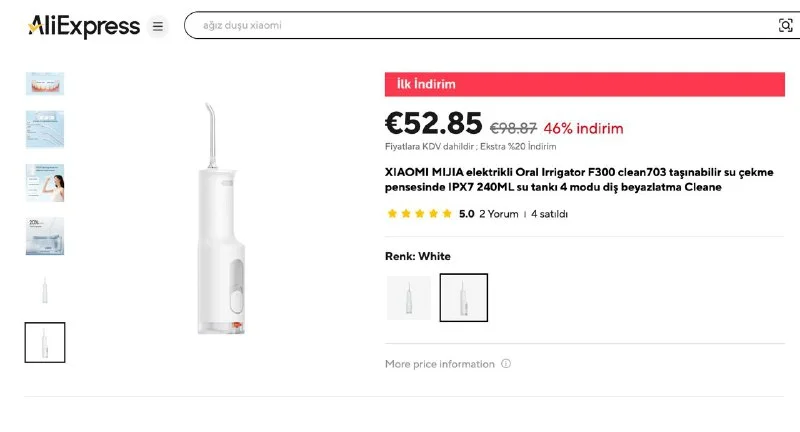Choose the selected White color swatch
The image size is (800, 432).
[464, 298]
